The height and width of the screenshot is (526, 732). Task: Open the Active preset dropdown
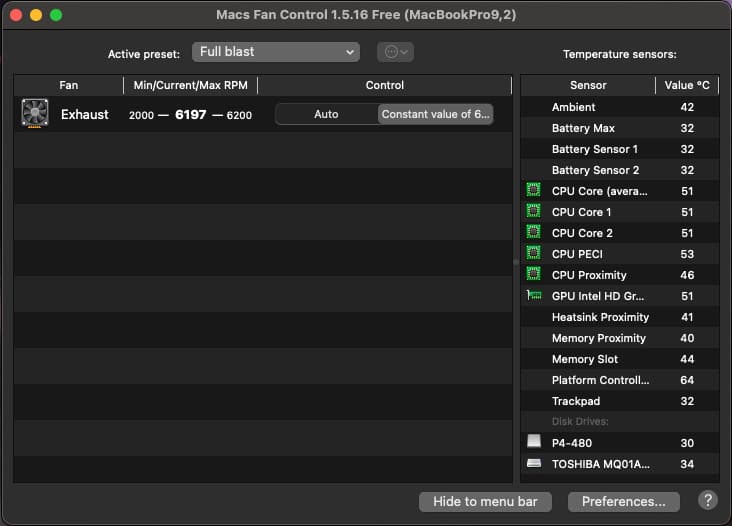point(276,52)
